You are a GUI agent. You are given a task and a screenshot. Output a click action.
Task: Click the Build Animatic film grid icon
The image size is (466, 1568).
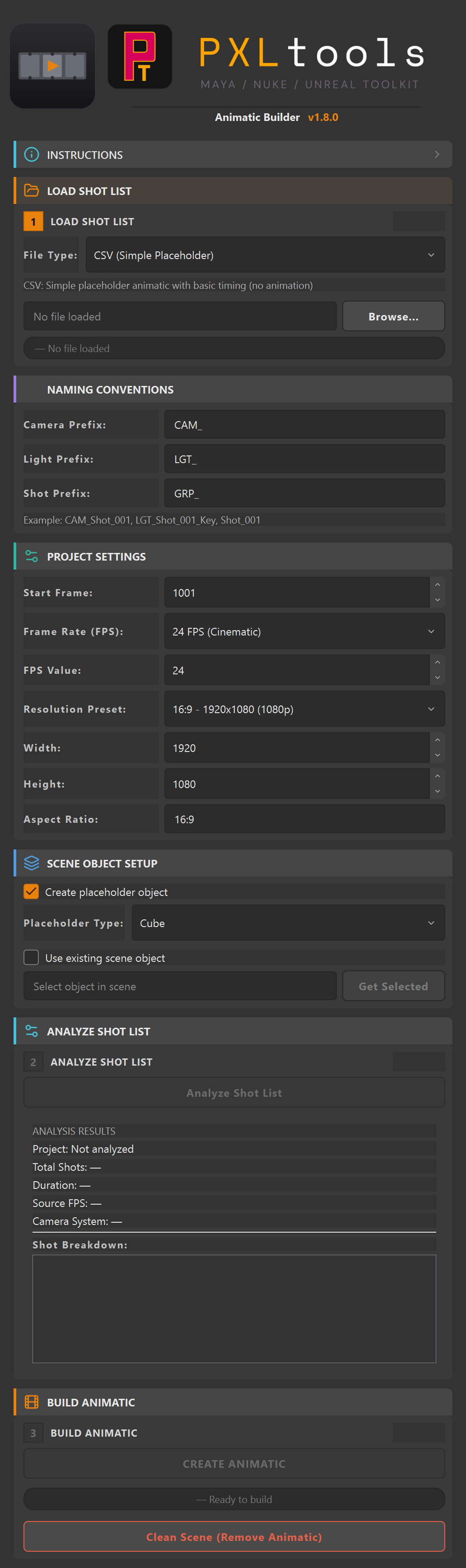(x=32, y=1402)
